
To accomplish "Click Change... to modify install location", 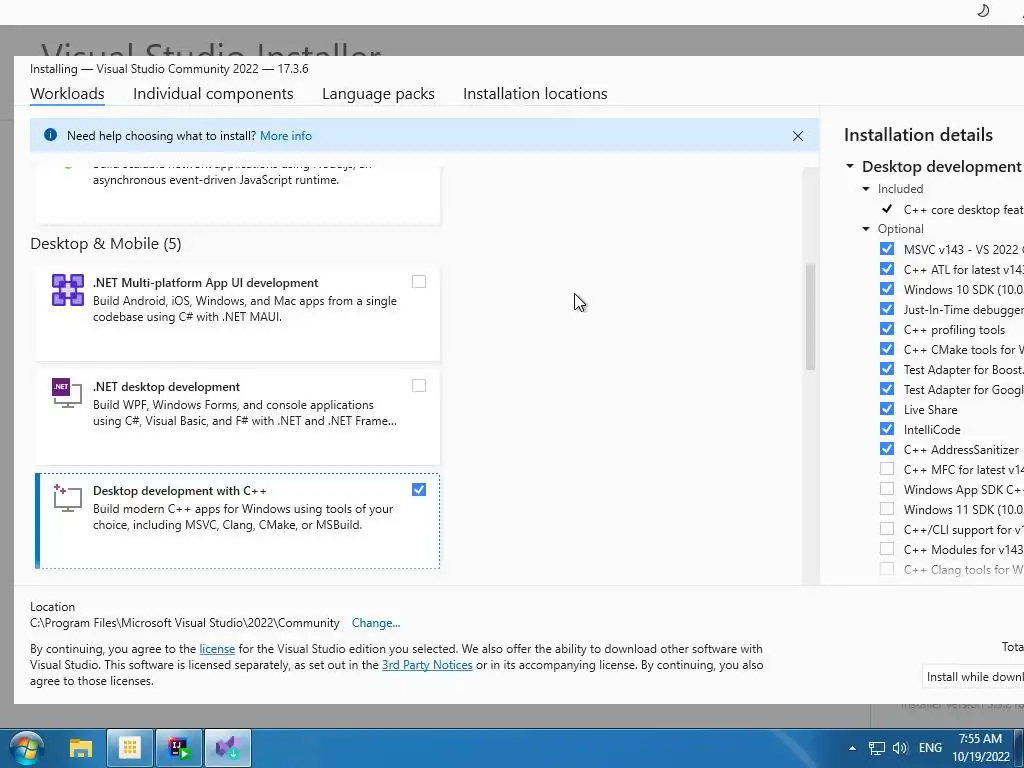I will 376,623.
